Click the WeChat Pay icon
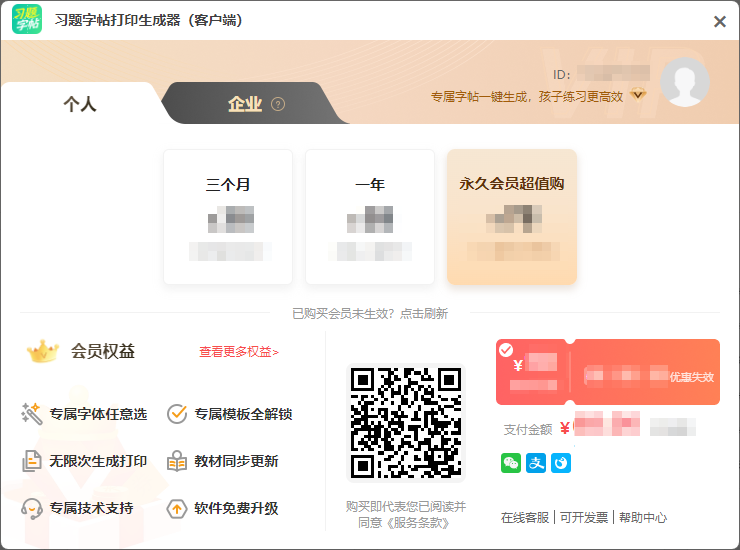 [x=511, y=463]
